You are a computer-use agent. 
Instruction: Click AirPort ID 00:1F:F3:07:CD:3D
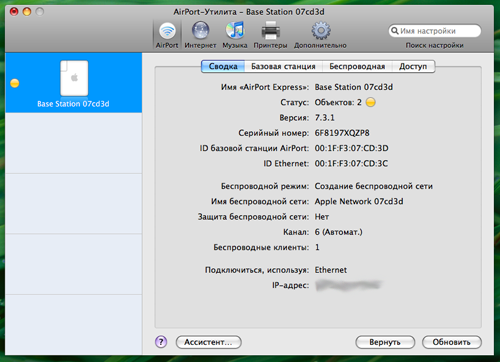351,148
